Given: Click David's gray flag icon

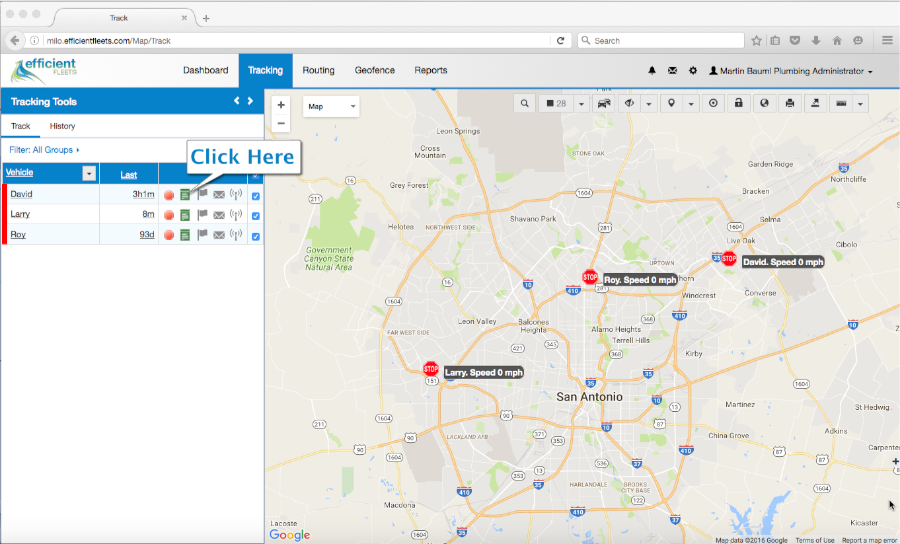Looking at the screenshot, I should (x=202, y=195).
